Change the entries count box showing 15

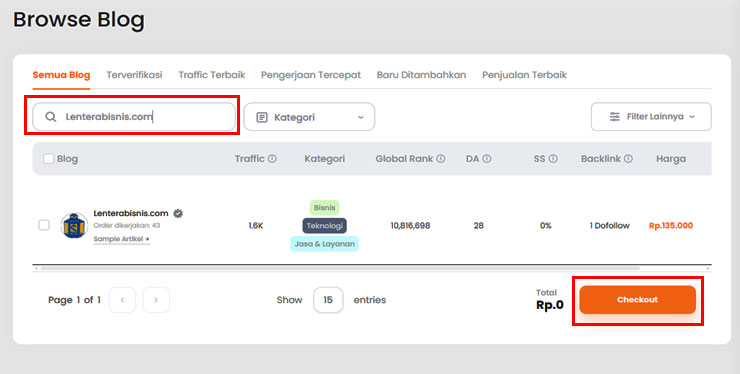328,300
